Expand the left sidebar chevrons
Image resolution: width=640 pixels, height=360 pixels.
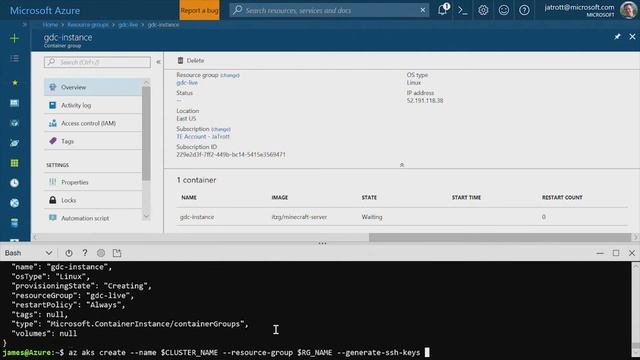coord(24,24)
